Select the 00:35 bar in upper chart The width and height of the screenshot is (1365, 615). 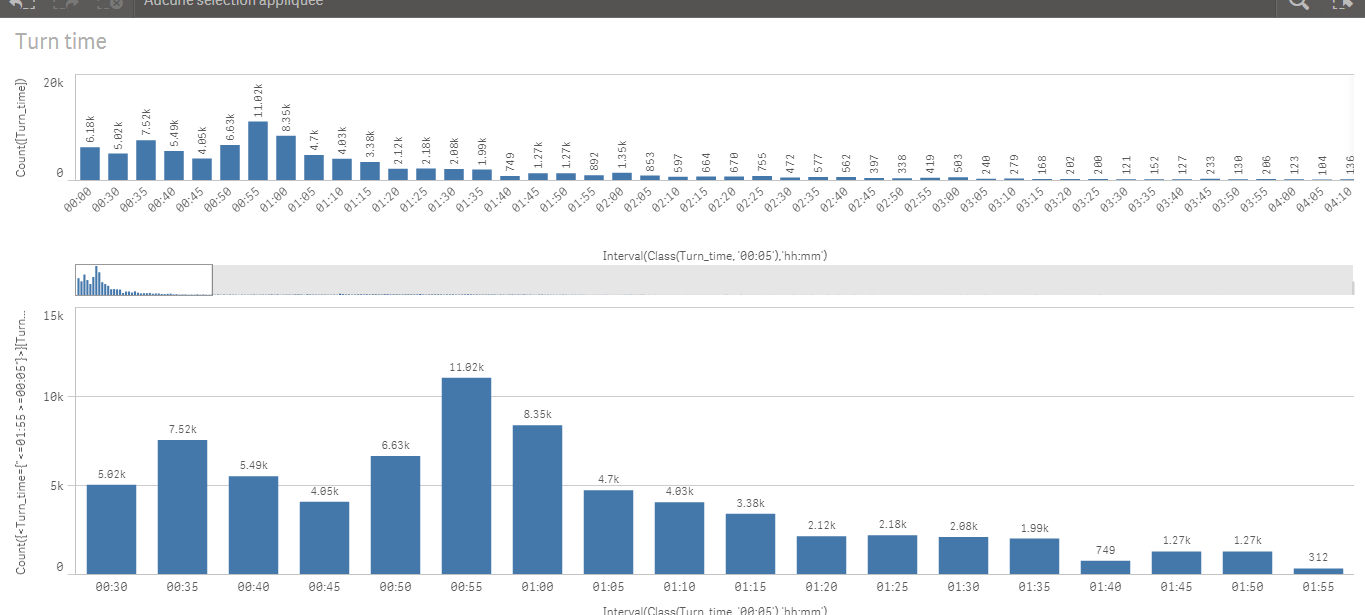(x=145, y=159)
